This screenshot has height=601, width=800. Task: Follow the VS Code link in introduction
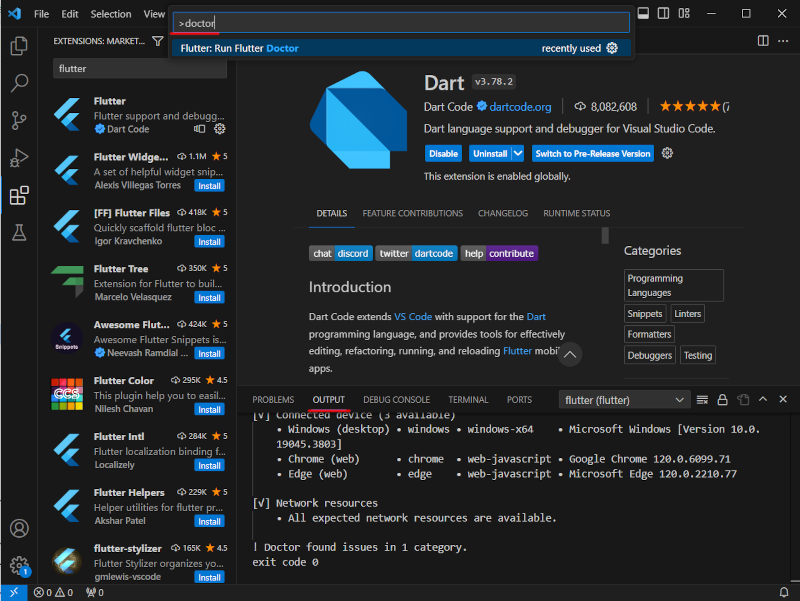coord(413,316)
